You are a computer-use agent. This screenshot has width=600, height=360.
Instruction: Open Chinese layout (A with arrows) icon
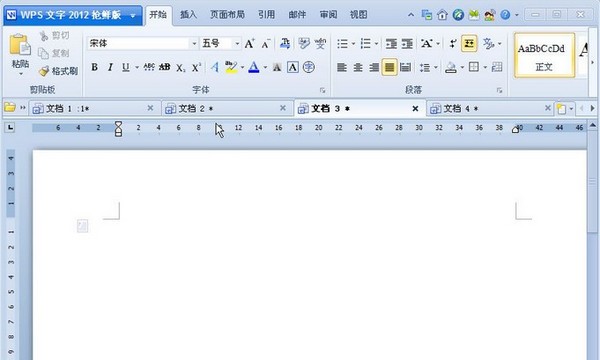(x=426, y=44)
